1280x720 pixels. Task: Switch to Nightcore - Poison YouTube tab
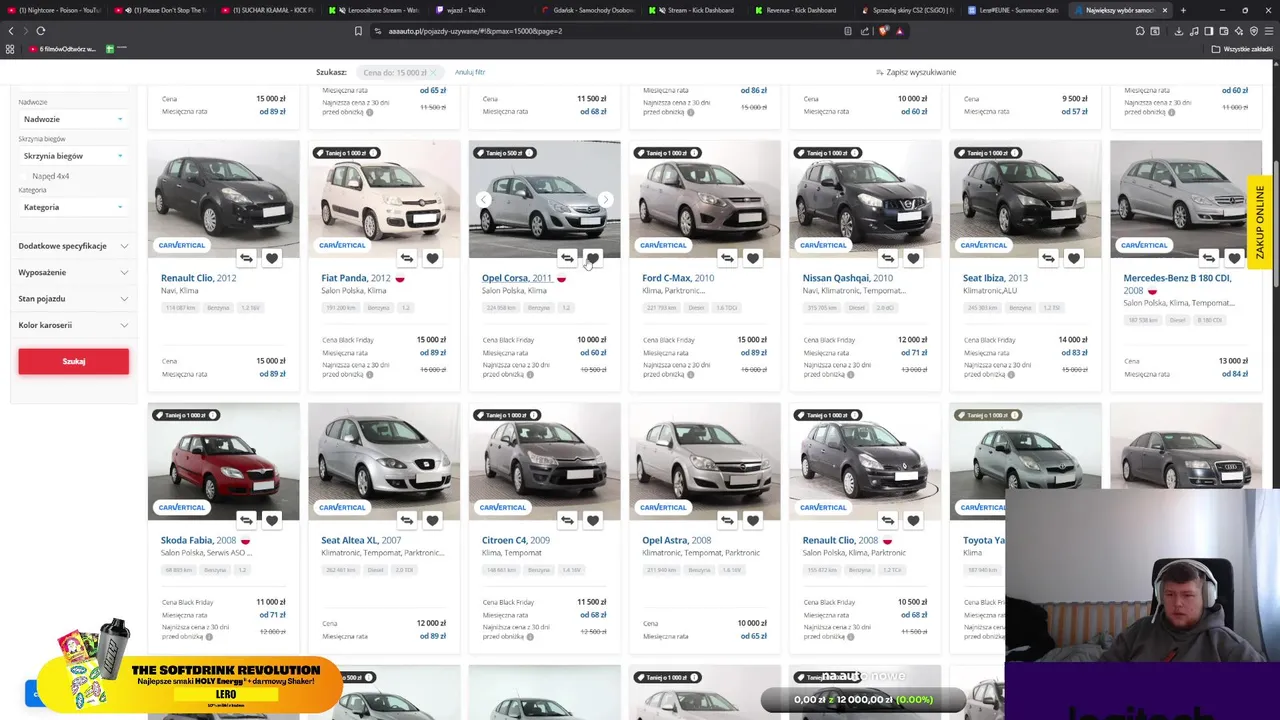pyautogui.click(x=55, y=10)
